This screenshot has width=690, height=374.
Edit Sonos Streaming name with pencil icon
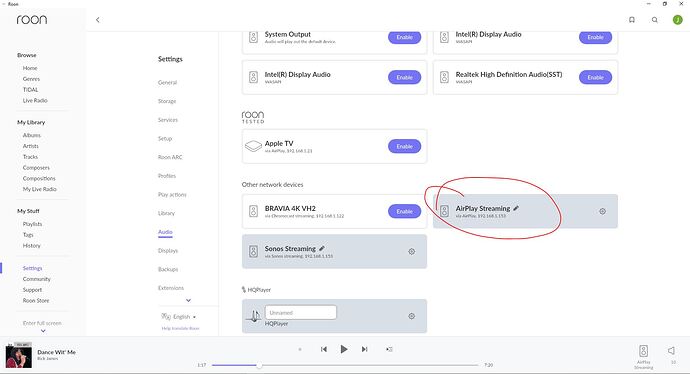[322, 248]
